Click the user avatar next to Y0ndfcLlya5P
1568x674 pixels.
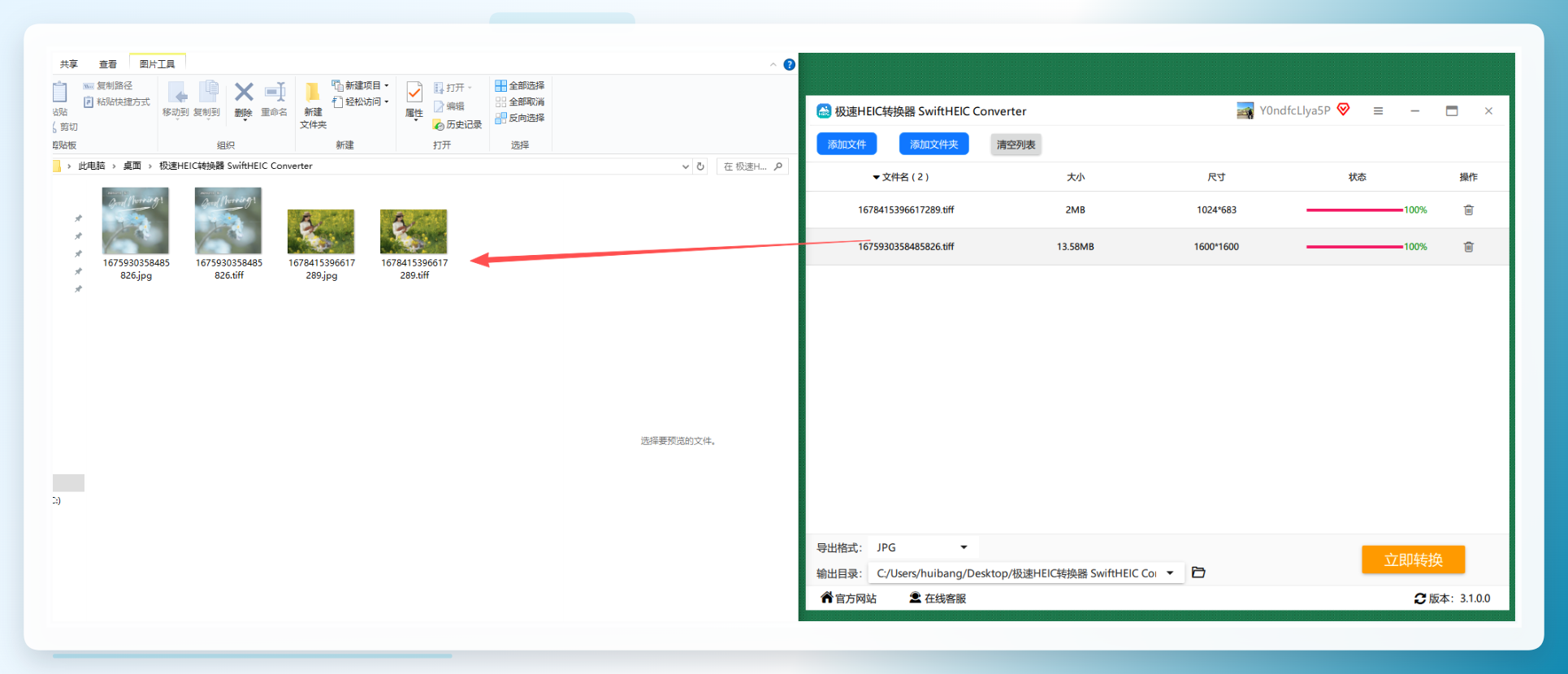pos(1245,110)
